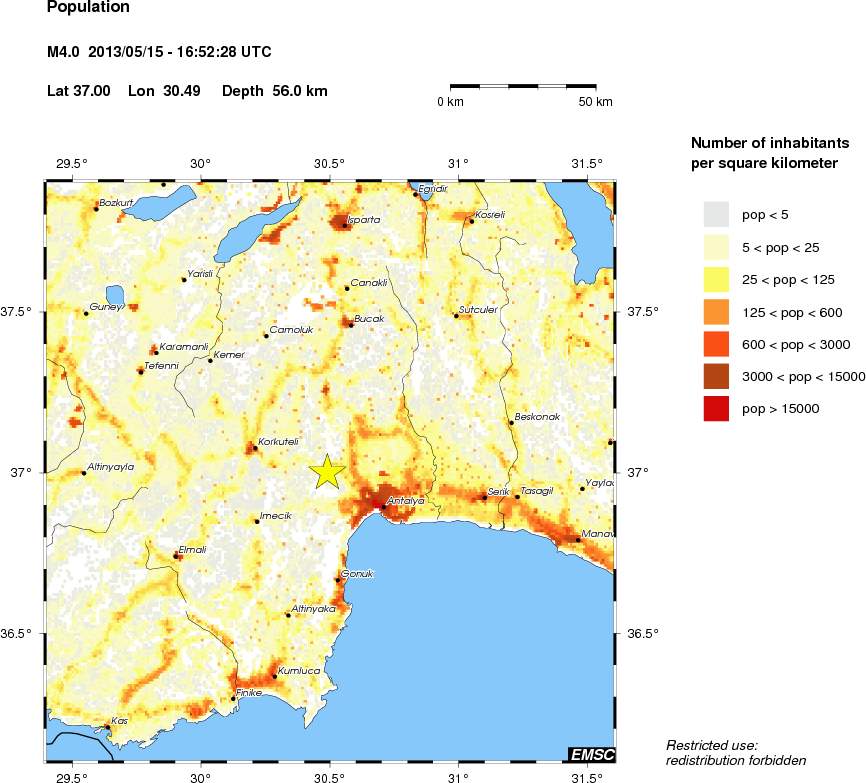Click the grey 'pop < 5' legend swatch
This screenshot has width=866, height=783.
point(716,214)
